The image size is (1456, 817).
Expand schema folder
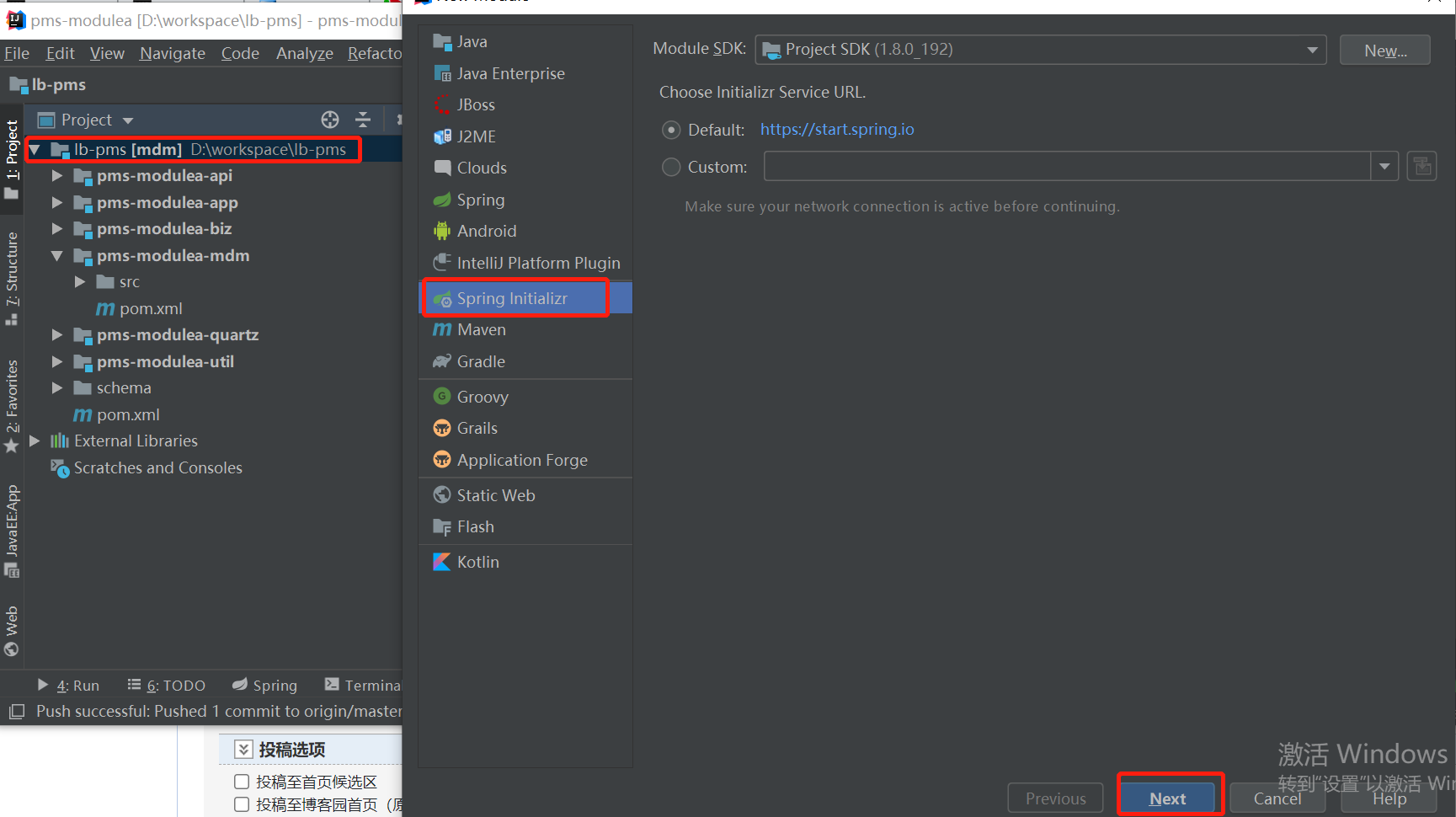tap(57, 387)
